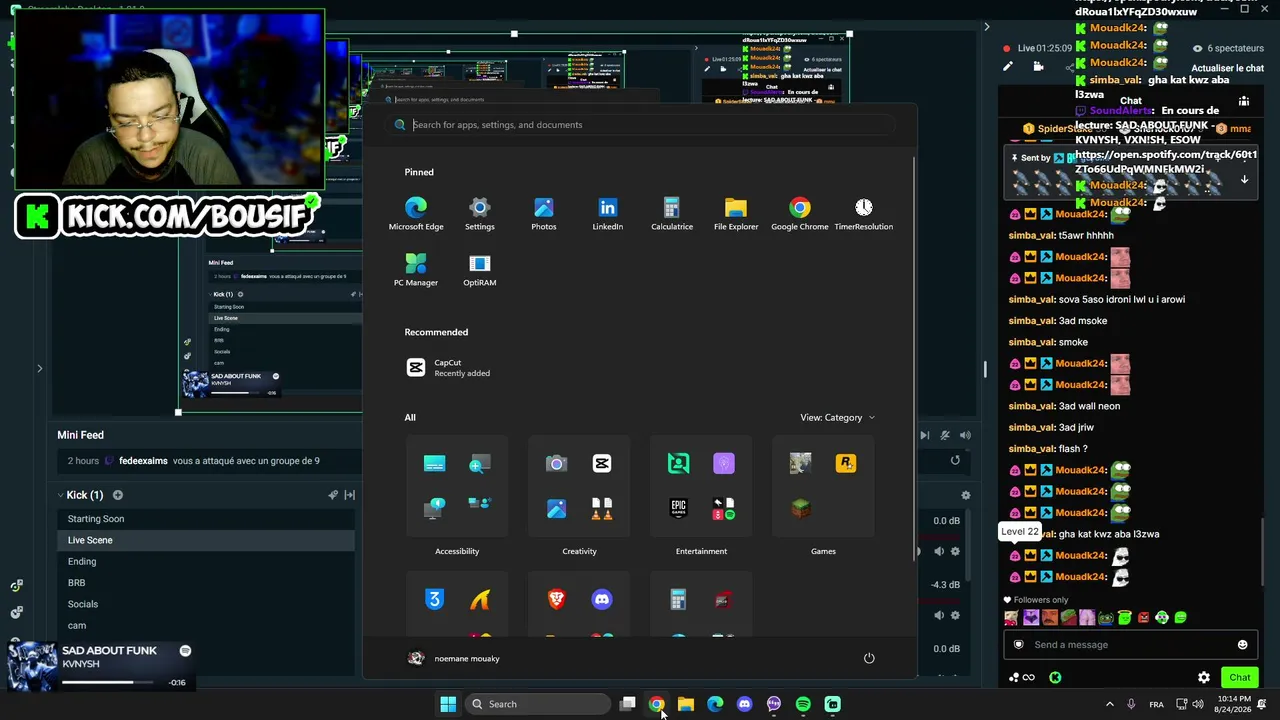Open stream edit pencil icon
The image size is (1280, 720).
1008,67
